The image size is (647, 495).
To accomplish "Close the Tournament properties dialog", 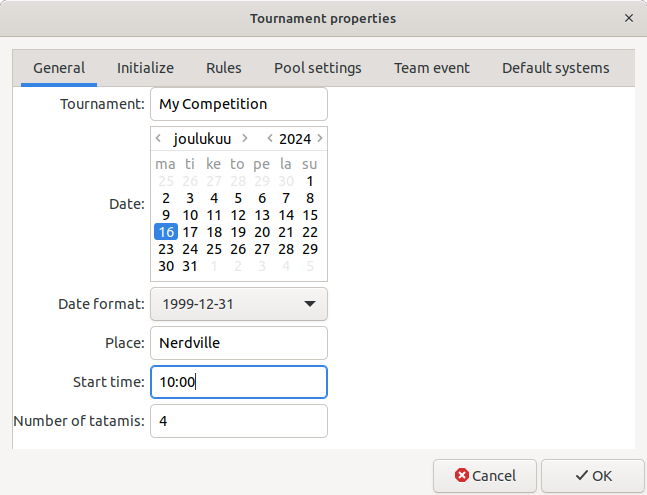I will pos(628,18).
